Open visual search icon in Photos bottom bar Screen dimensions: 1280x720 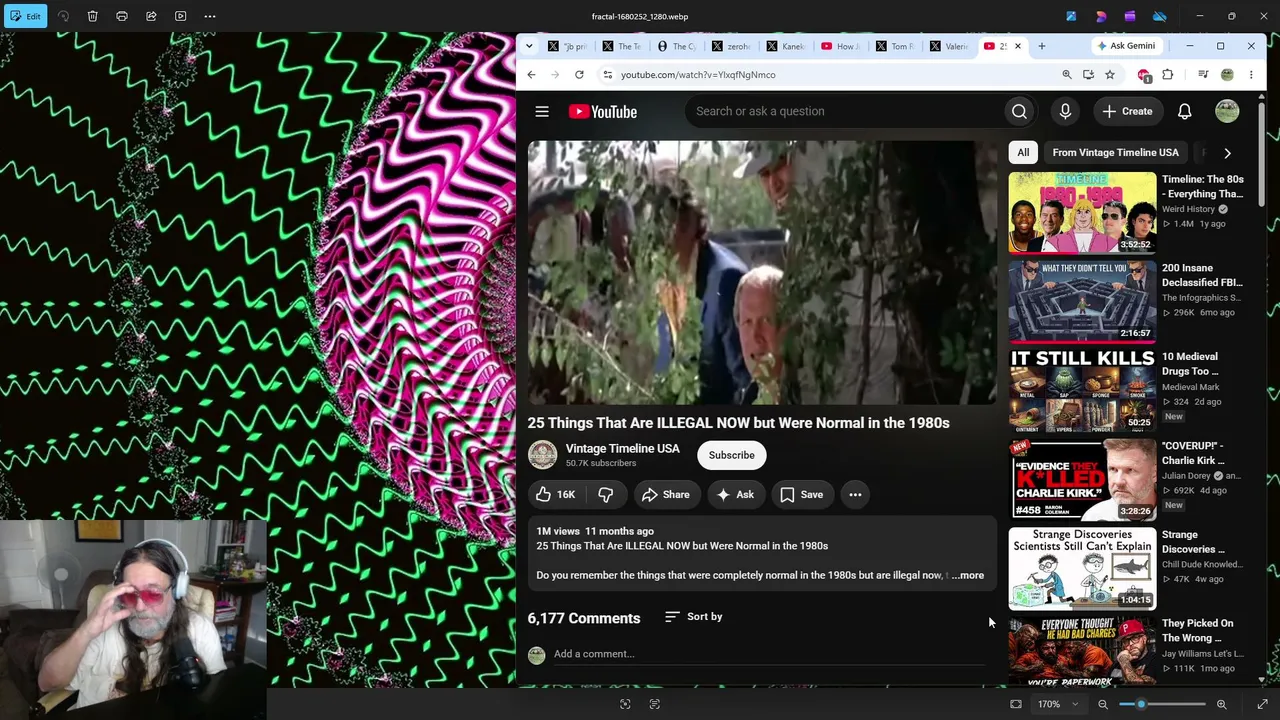(x=625, y=704)
